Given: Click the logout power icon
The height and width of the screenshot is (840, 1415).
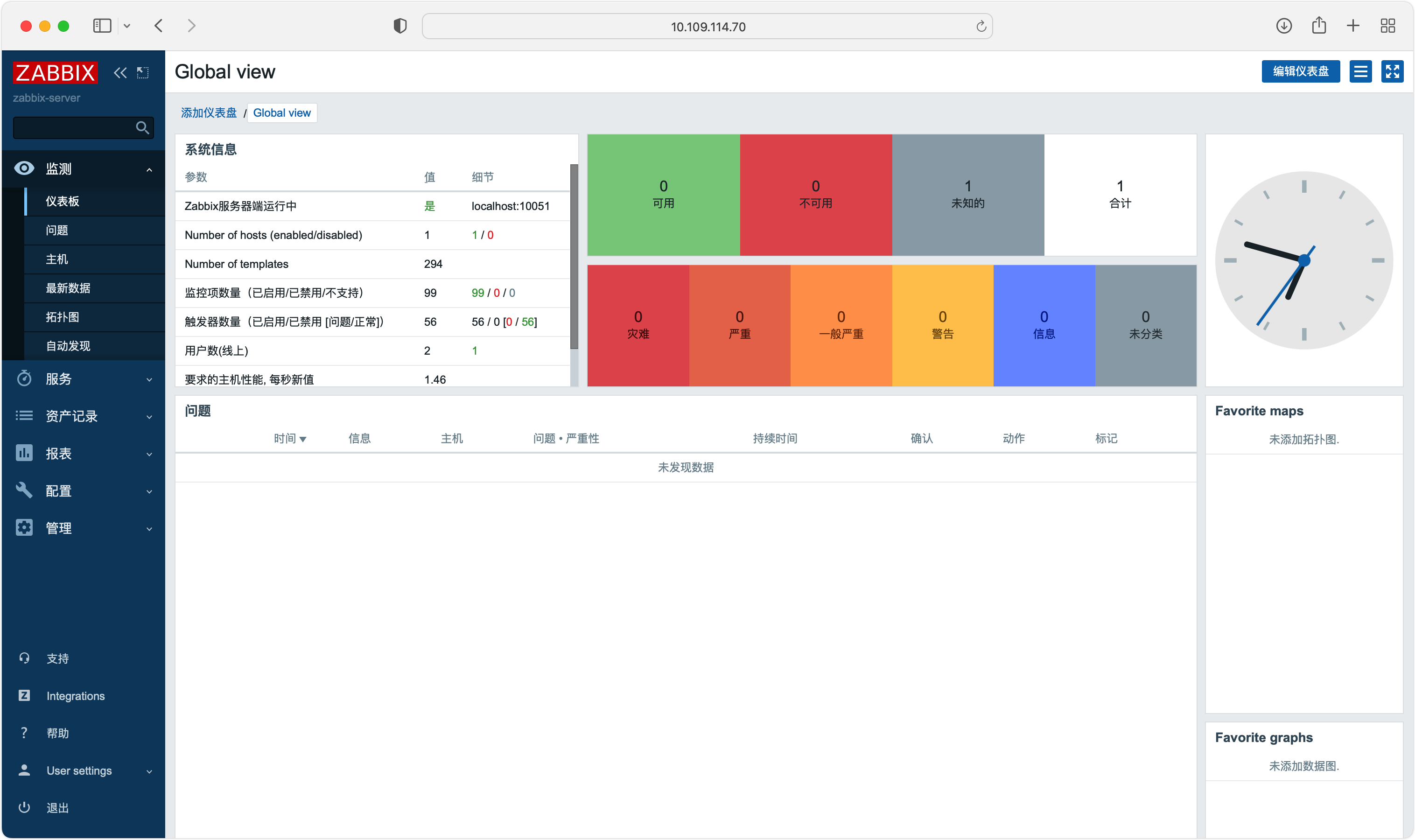Looking at the screenshot, I should pyautogui.click(x=24, y=807).
